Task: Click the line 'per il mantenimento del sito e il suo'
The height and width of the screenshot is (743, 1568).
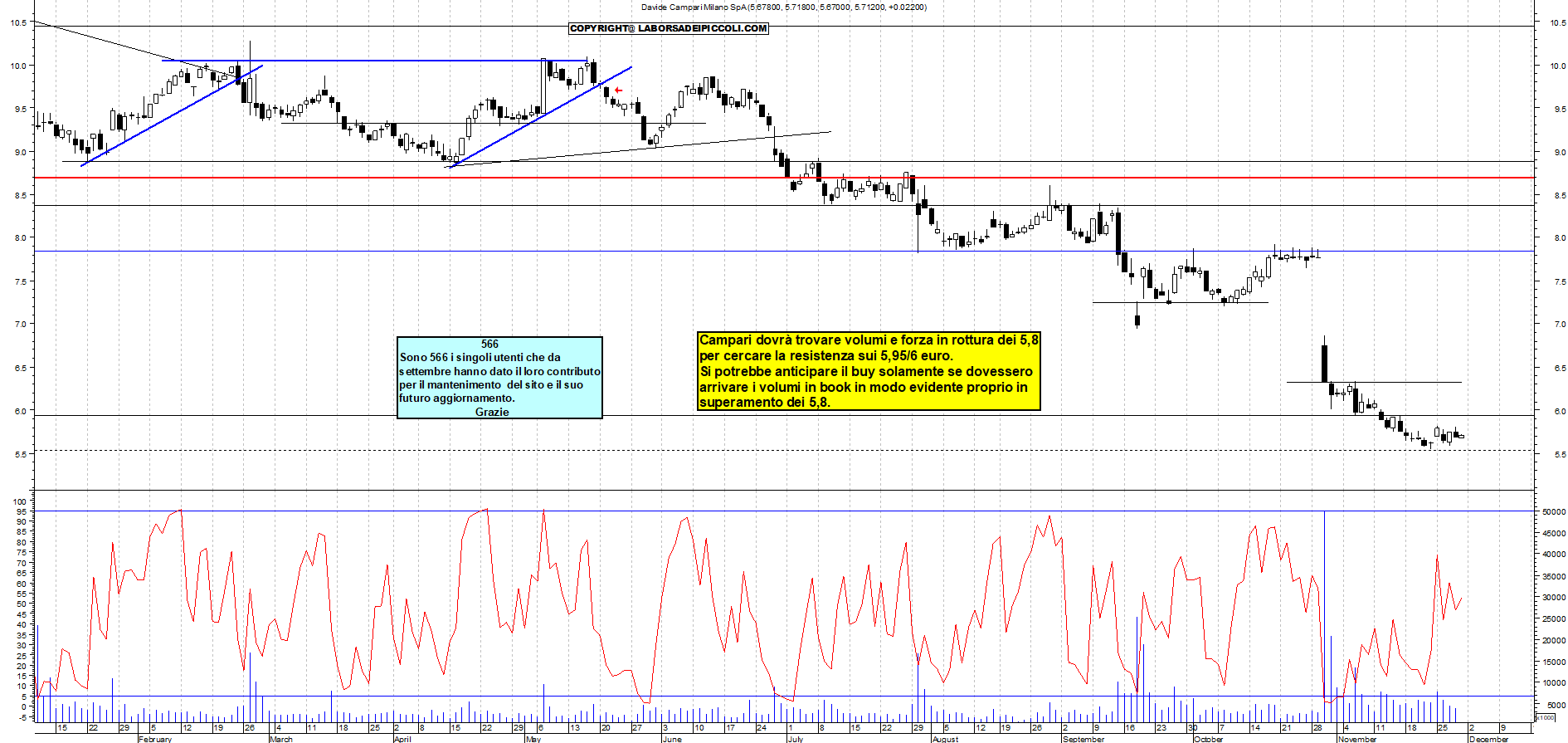Action: (491, 384)
